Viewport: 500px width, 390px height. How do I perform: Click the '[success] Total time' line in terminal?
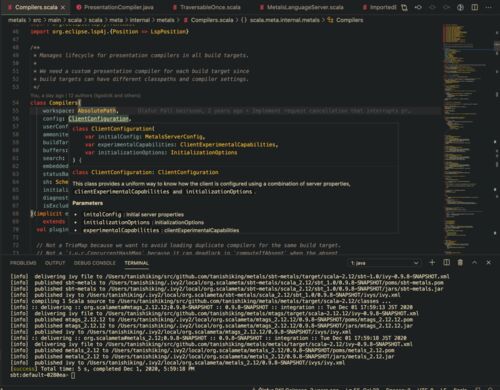[103, 369]
